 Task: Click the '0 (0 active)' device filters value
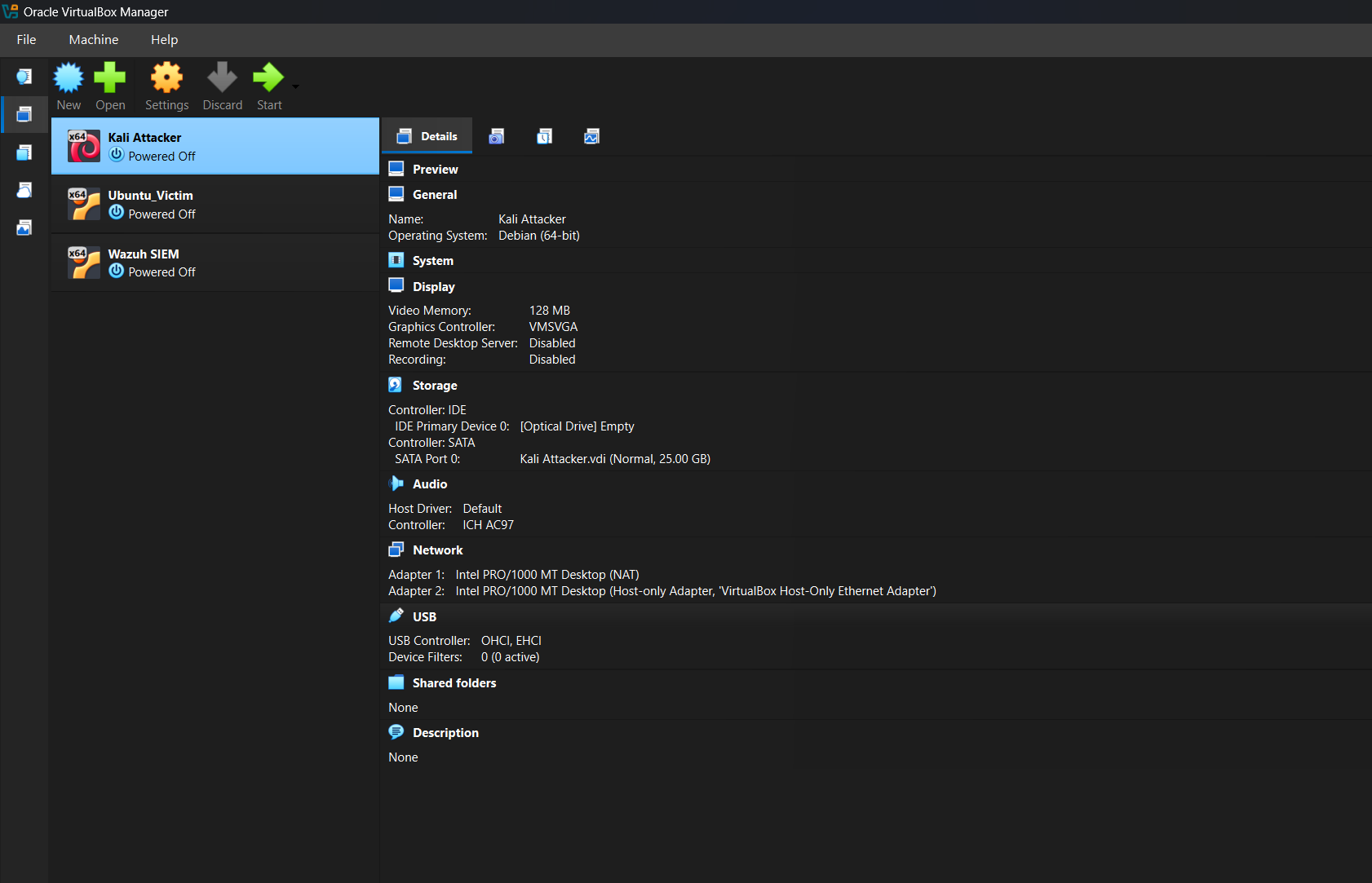pyautogui.click(x=510, y=657)
